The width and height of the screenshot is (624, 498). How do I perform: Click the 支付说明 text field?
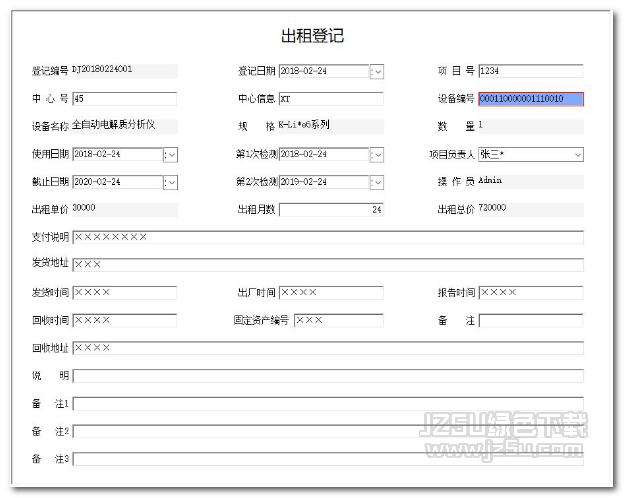point(328,237)
